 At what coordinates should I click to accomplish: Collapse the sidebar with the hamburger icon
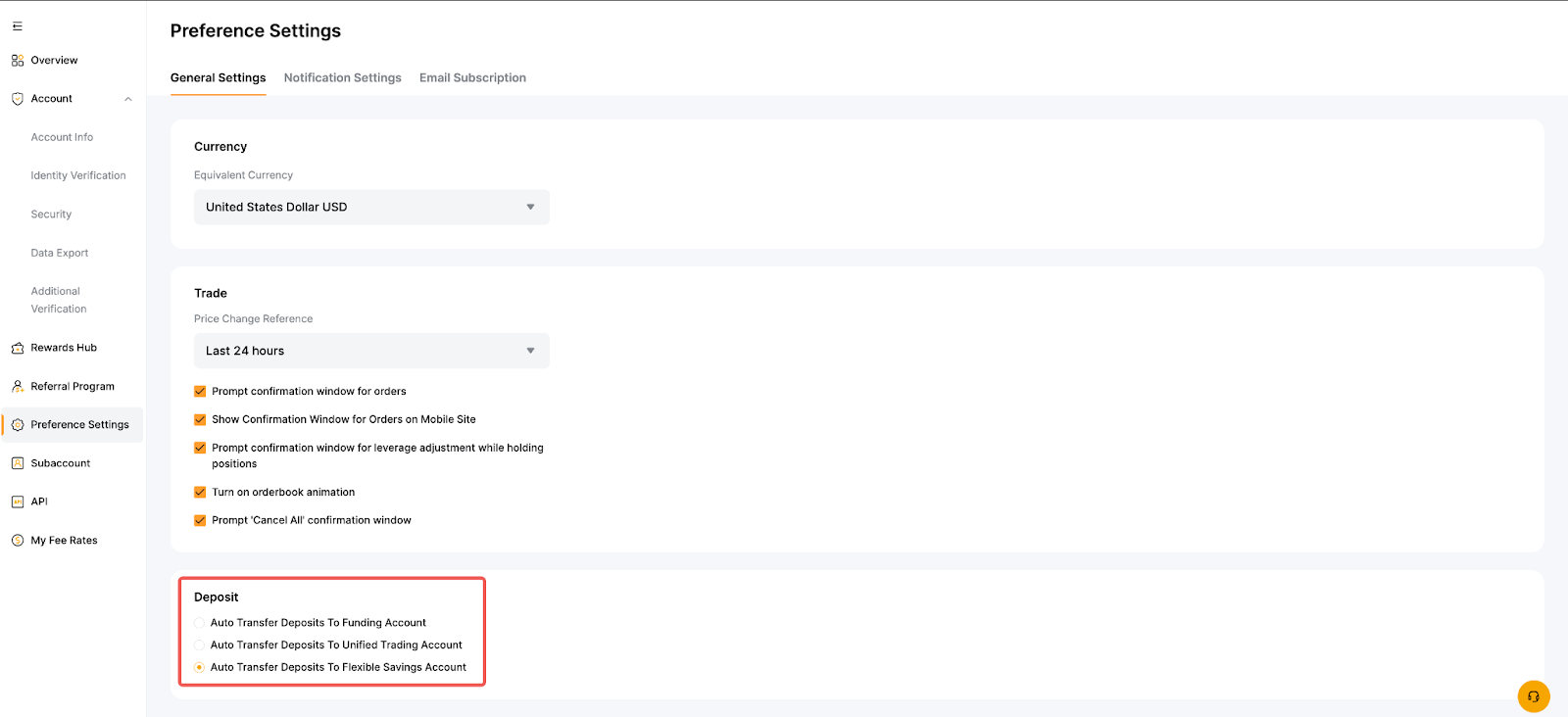(18, 26)
